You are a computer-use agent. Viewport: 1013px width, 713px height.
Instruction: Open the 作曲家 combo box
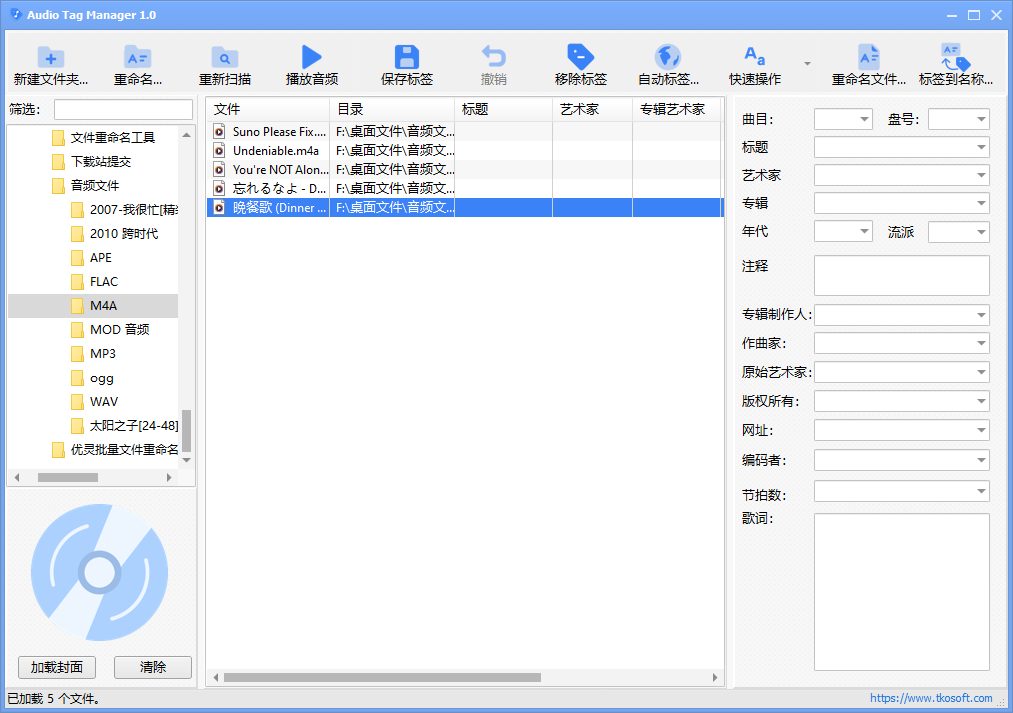pos(901,343)
